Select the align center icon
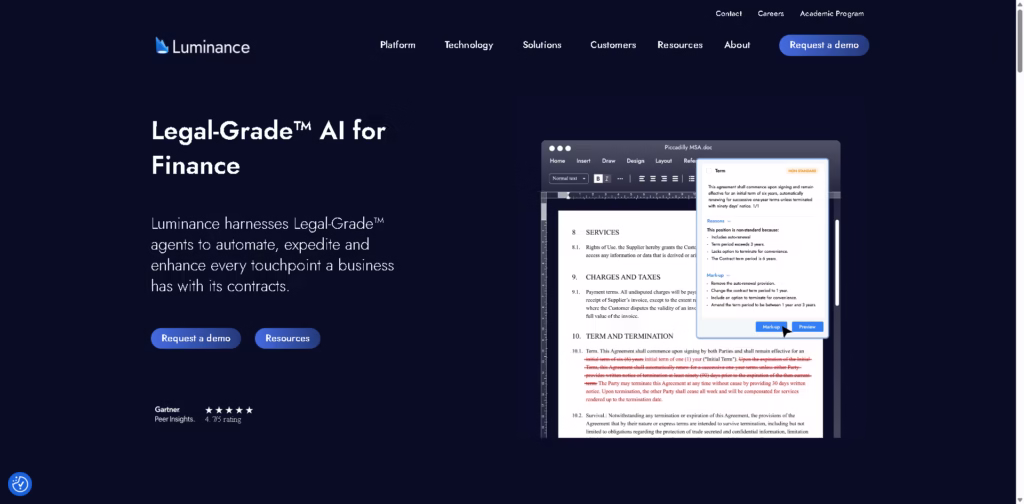This screenshot has width=1024, height=504. (x=653, y=179)
